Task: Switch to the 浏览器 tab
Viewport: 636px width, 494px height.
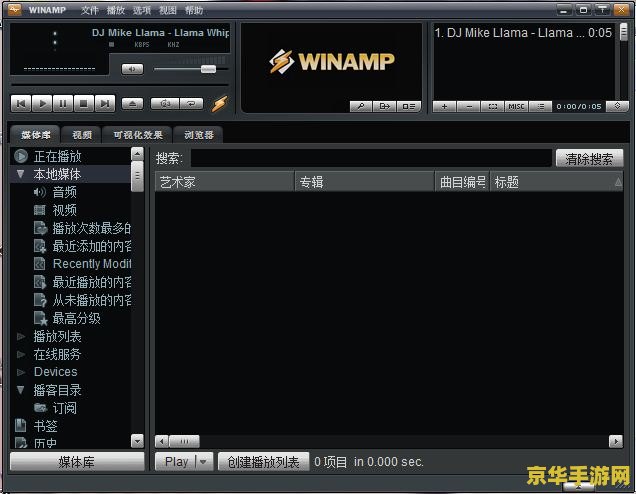Action: [x=199, y=135]
